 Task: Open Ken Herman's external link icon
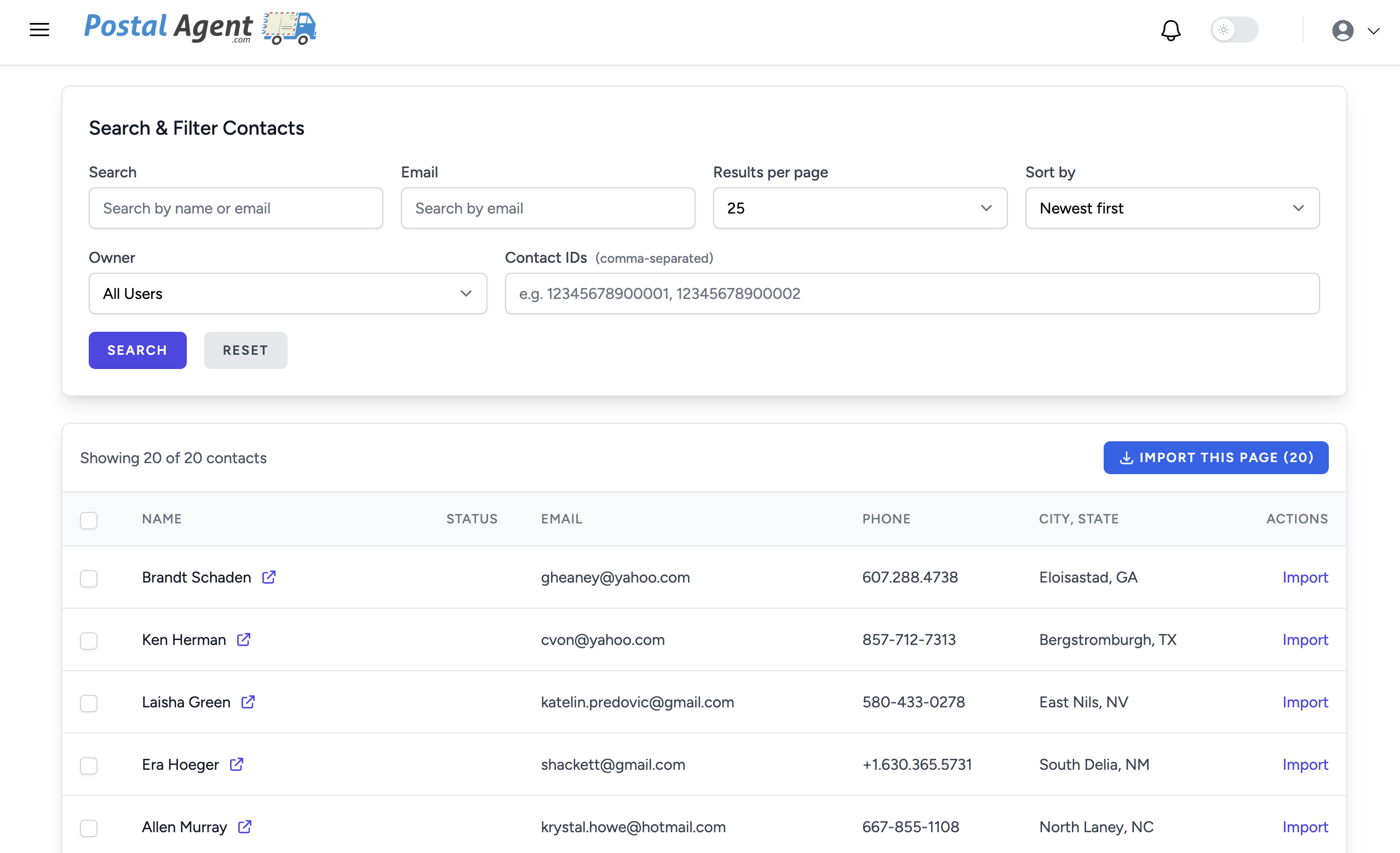[244, 639]
